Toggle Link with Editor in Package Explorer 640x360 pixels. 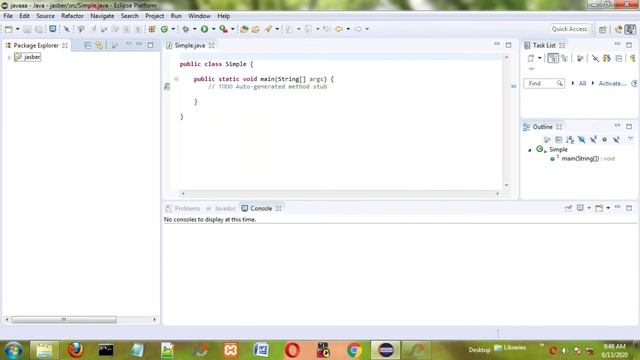click(x=99, y=45)
